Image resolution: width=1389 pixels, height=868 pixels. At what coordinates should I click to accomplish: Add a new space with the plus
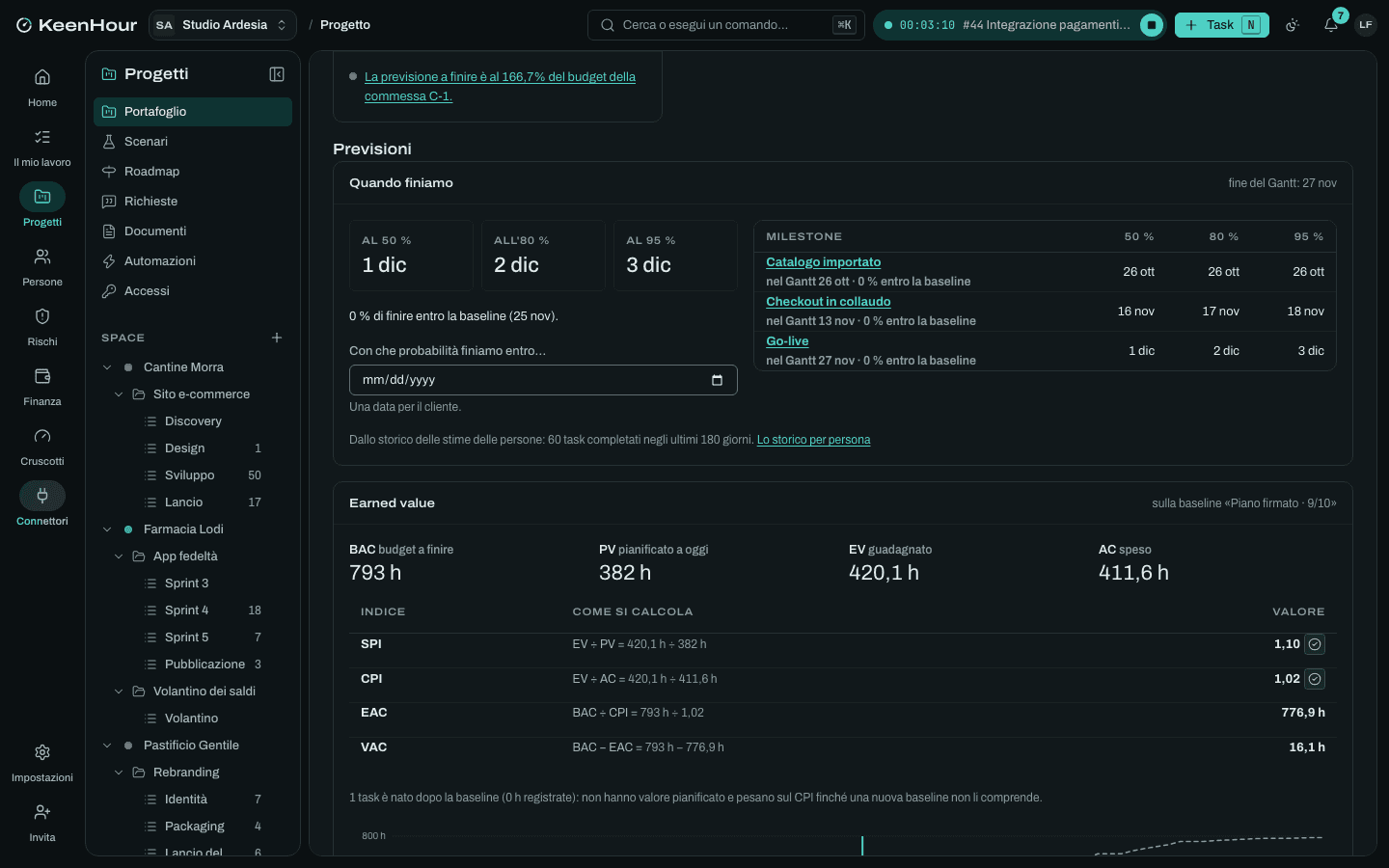pyautogui.click(x=277, y=338)
